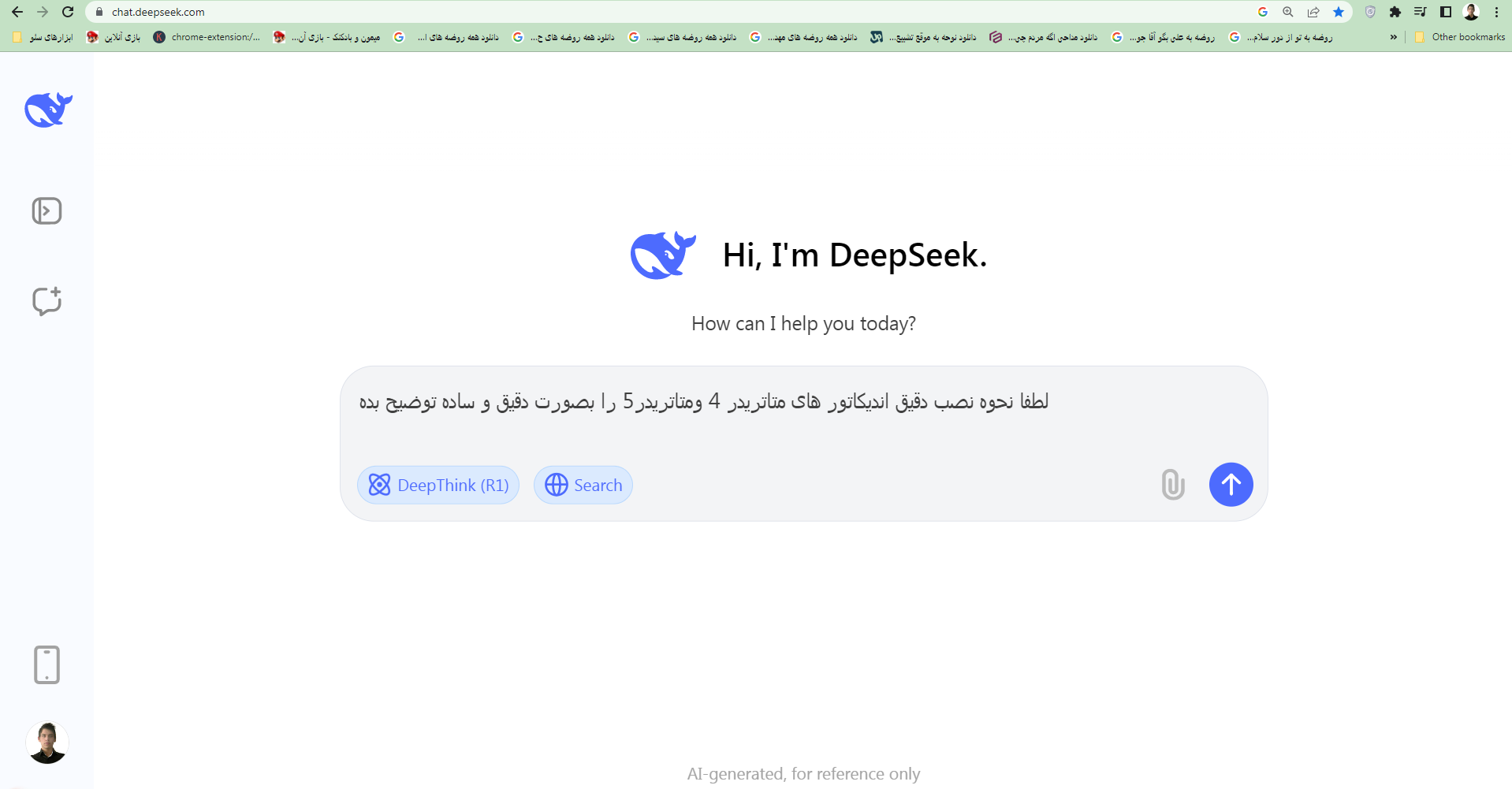The image size is (1512, 789).
Task: Open the میمون و بادکنک bookmark
Action: click(x=326, y=37)
